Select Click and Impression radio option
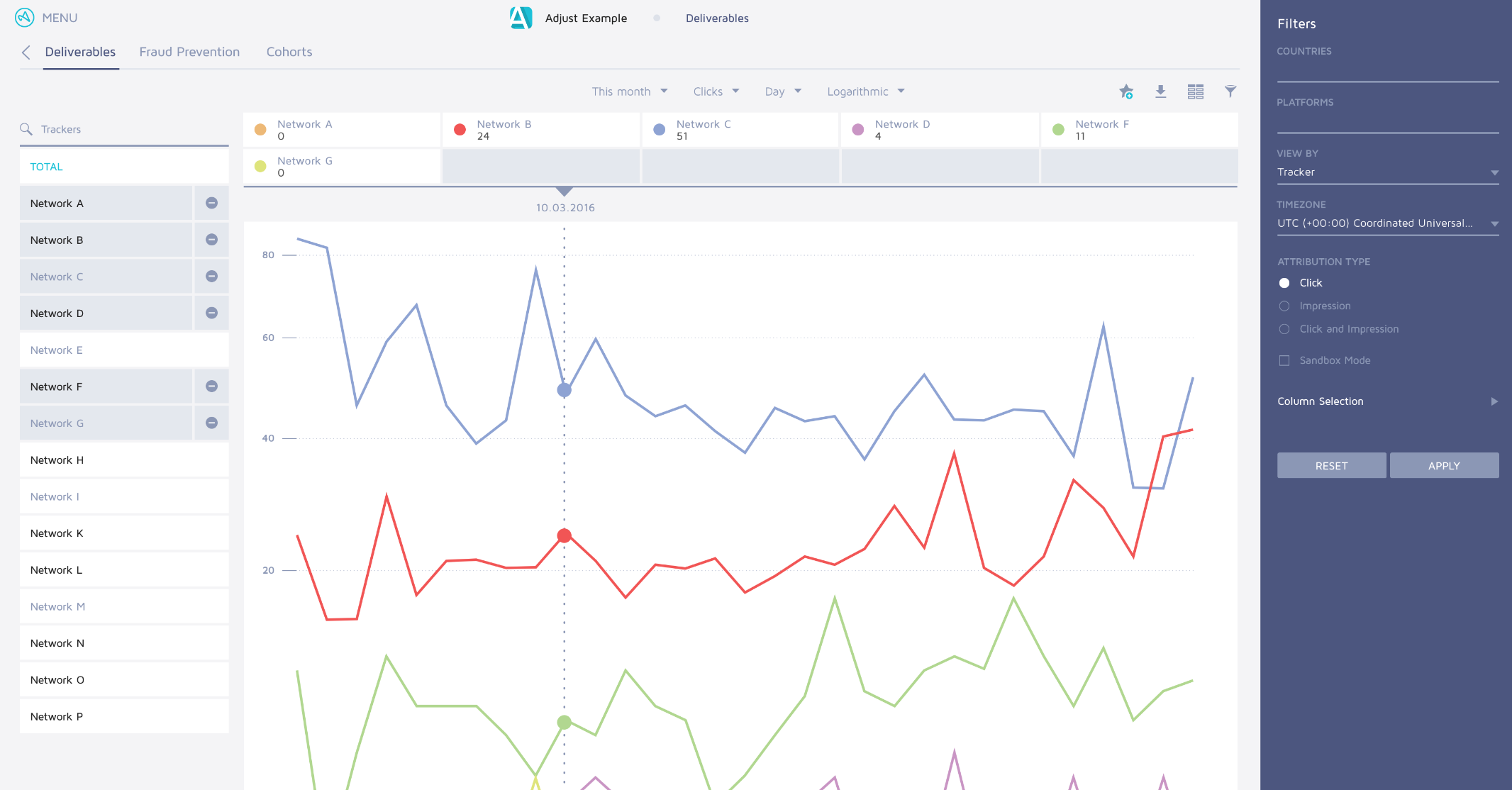Viewport: 1512px width, 790px height. pos(1284,329)
